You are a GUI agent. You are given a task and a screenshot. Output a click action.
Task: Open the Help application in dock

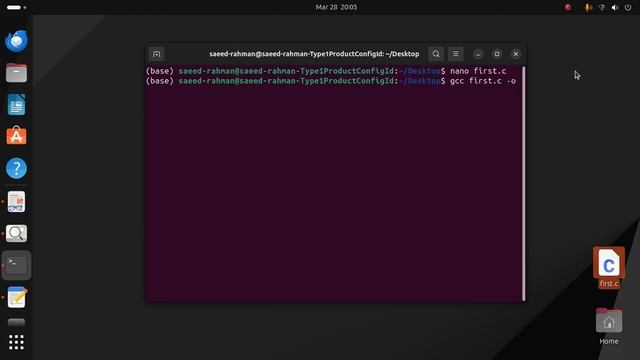16,168
